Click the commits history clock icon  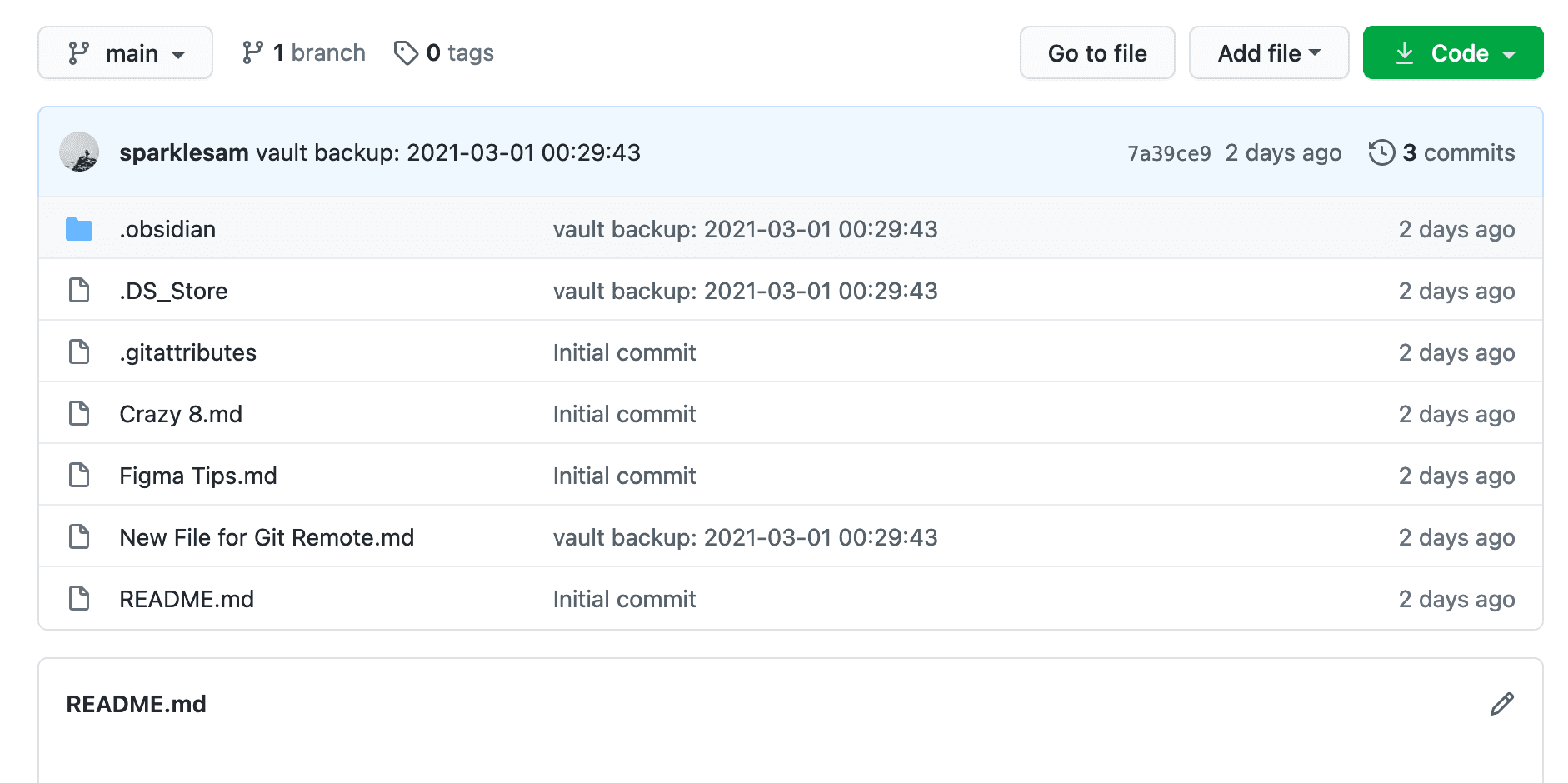point(1381,152)
